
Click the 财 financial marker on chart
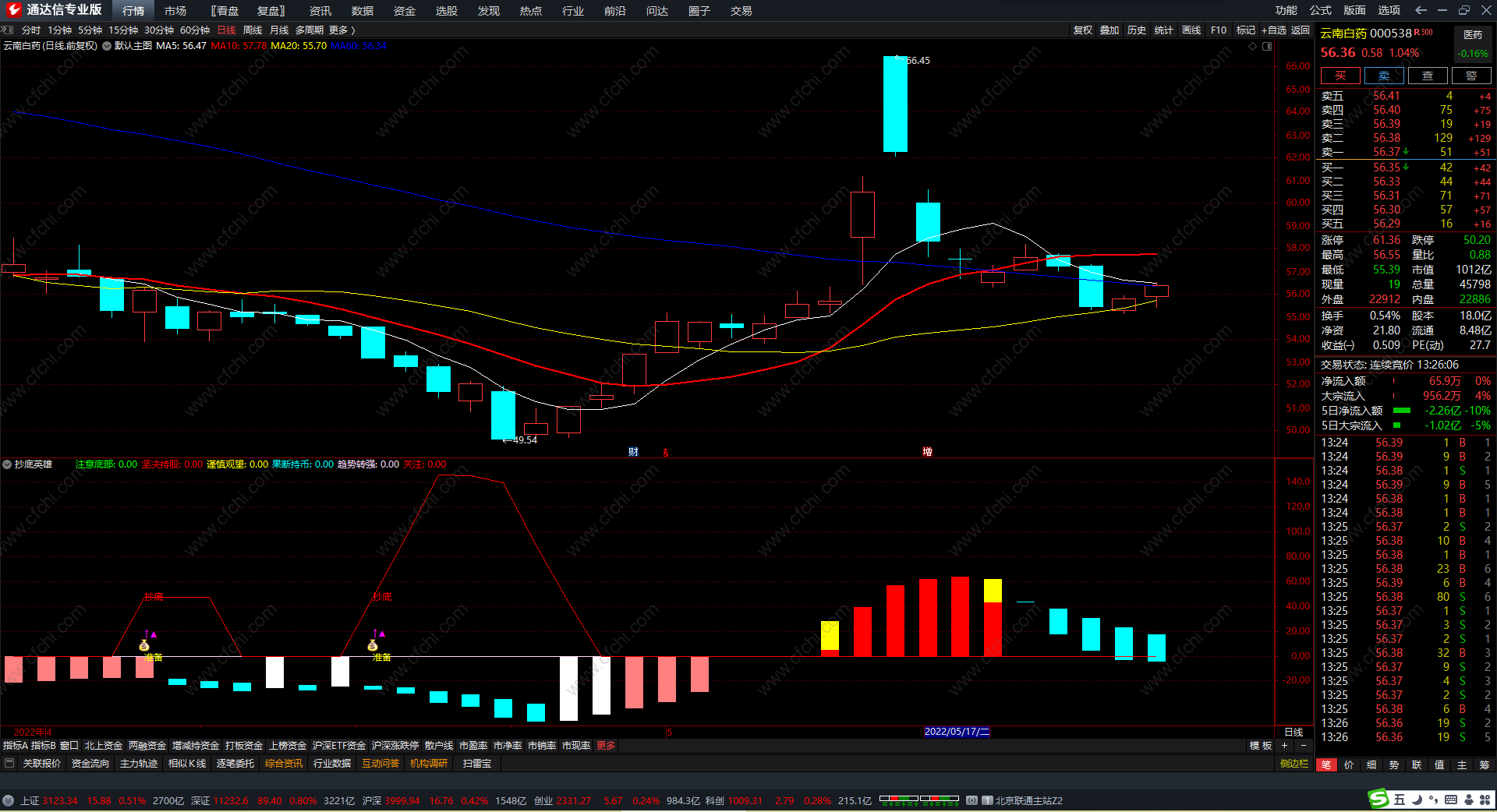coord(634,452)
